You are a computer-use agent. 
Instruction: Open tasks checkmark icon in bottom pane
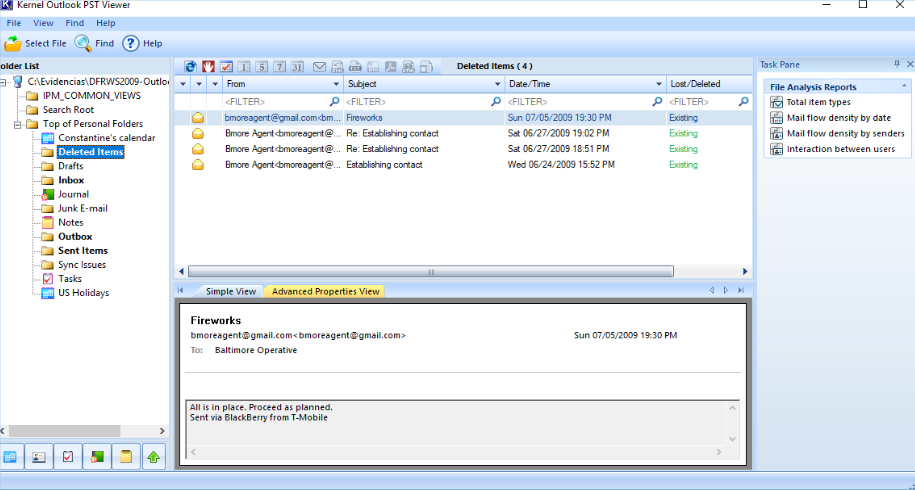pos(69,457)
